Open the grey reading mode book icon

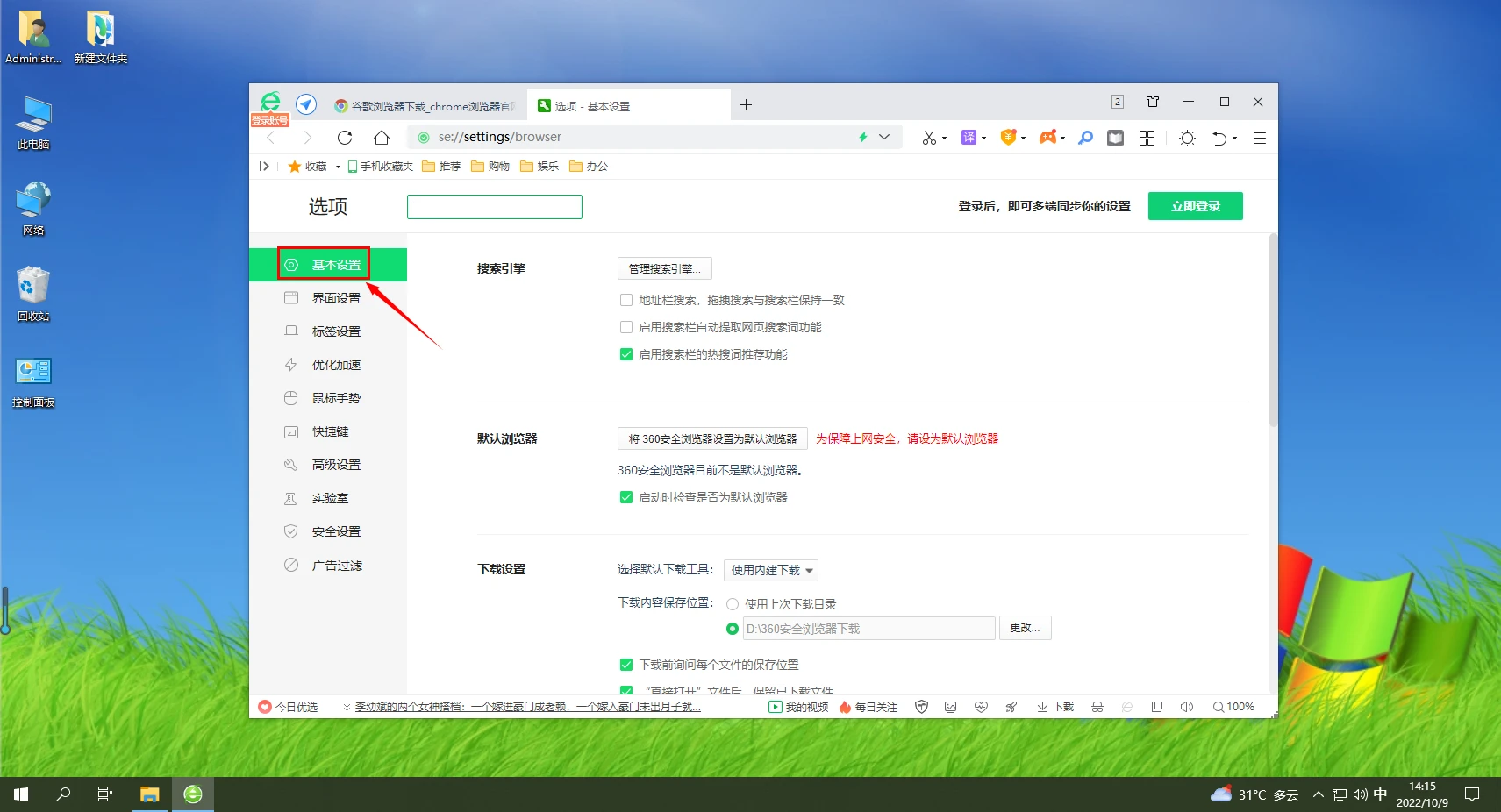(x=1115, y=138)
